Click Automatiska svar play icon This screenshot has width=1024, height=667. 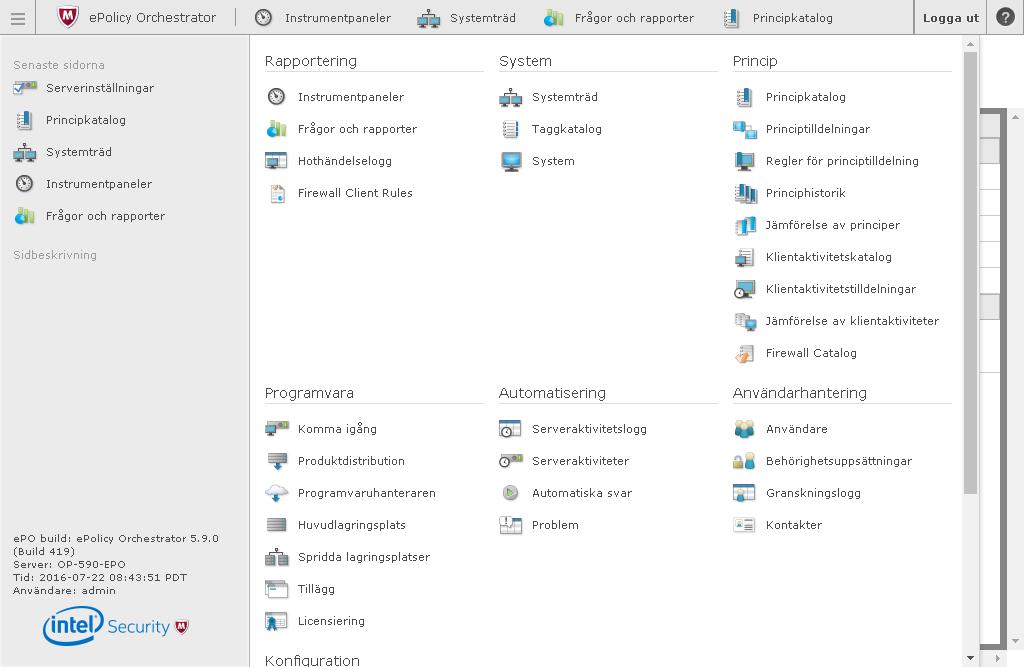pyautogui.click(x=511, y=493)
